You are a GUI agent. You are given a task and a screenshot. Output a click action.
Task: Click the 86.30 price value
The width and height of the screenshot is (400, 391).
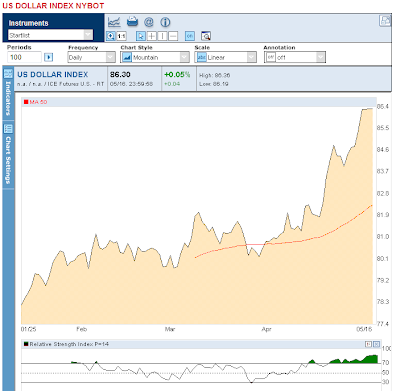120,75
